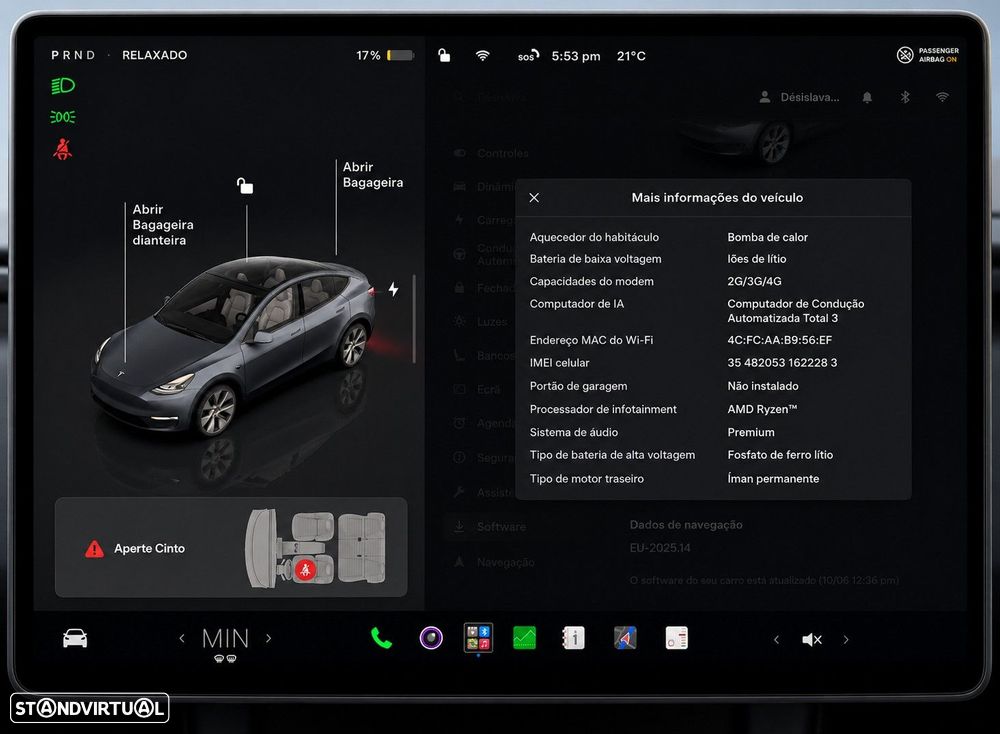Tap the IMEI number 35 482053 162228 3
The width and height of the screenshot is (1000, 734).
[x=782, y=362]
